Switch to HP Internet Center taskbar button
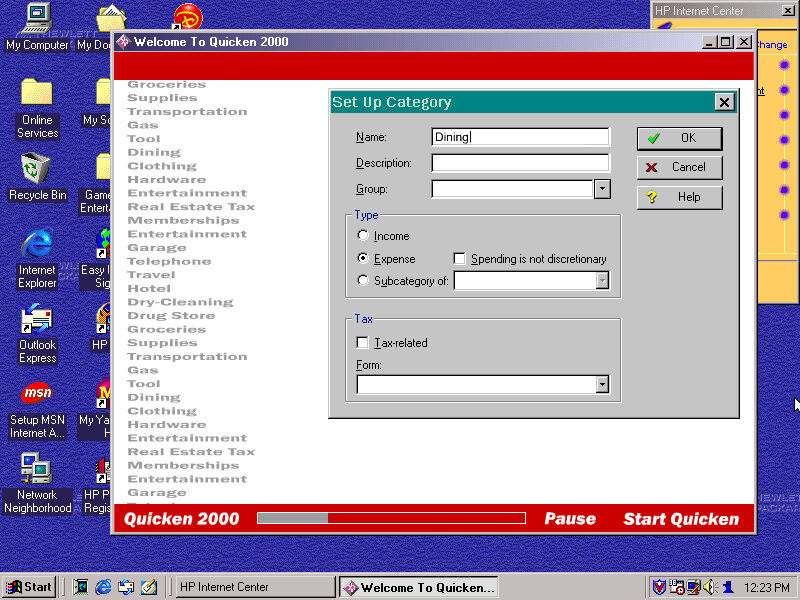Image resolution: width=800 pixels, height=600 pixels. (x=254, y=587)
